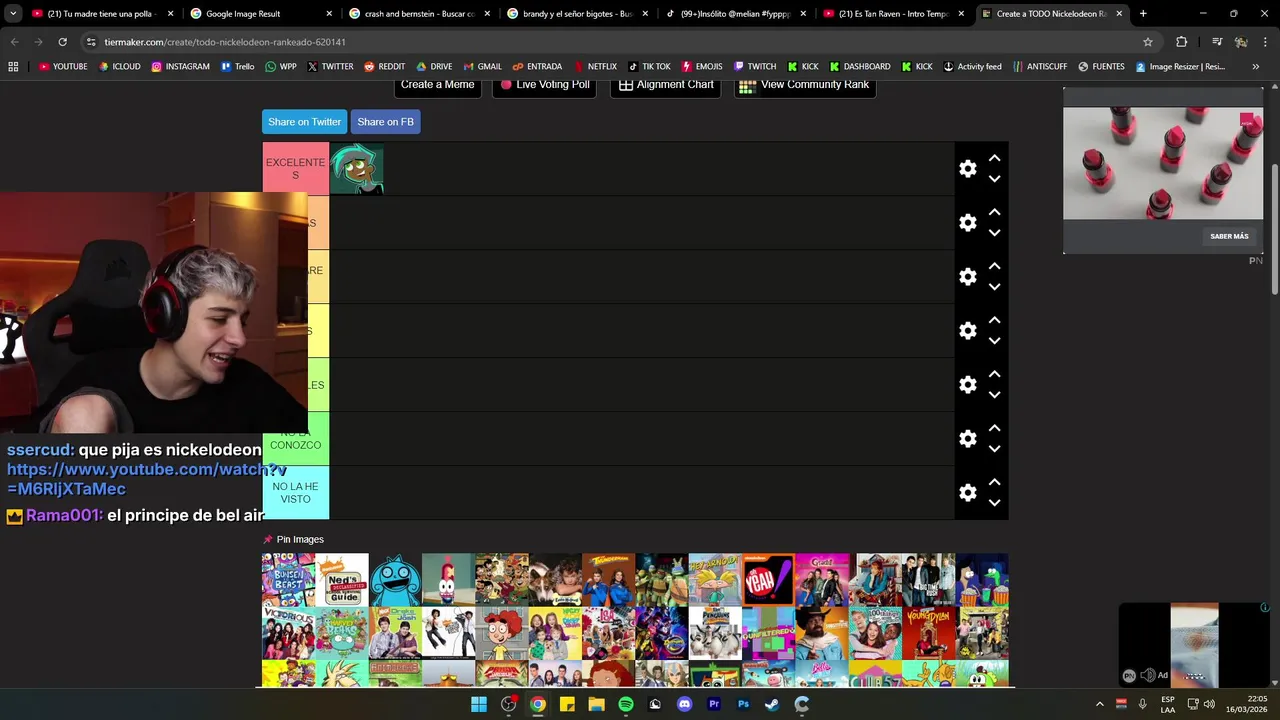Switch to Tu madre tiene una polla tab
This screenshot has height=720, width=1280.
tap(101, 14)
